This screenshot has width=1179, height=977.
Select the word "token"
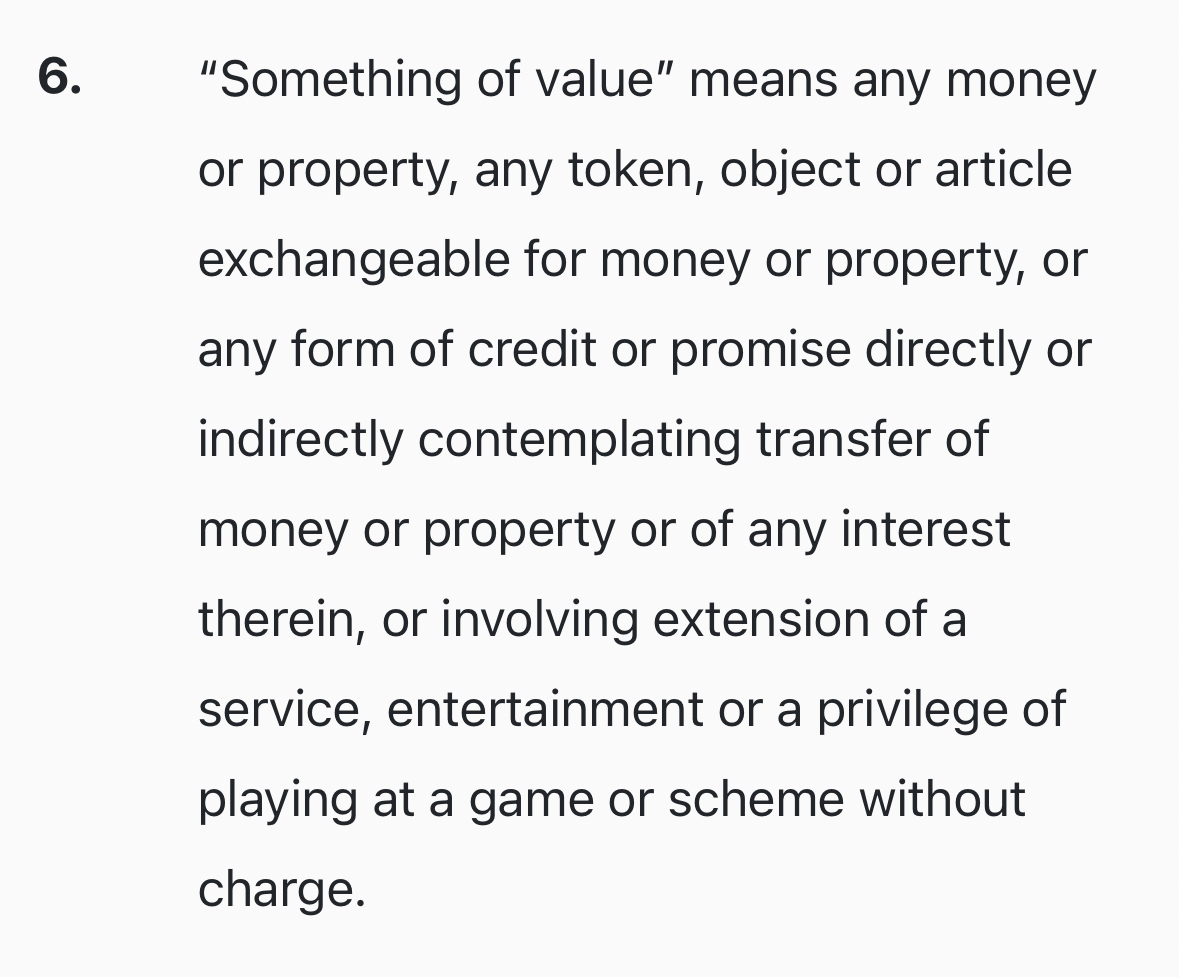coord(626,170)
